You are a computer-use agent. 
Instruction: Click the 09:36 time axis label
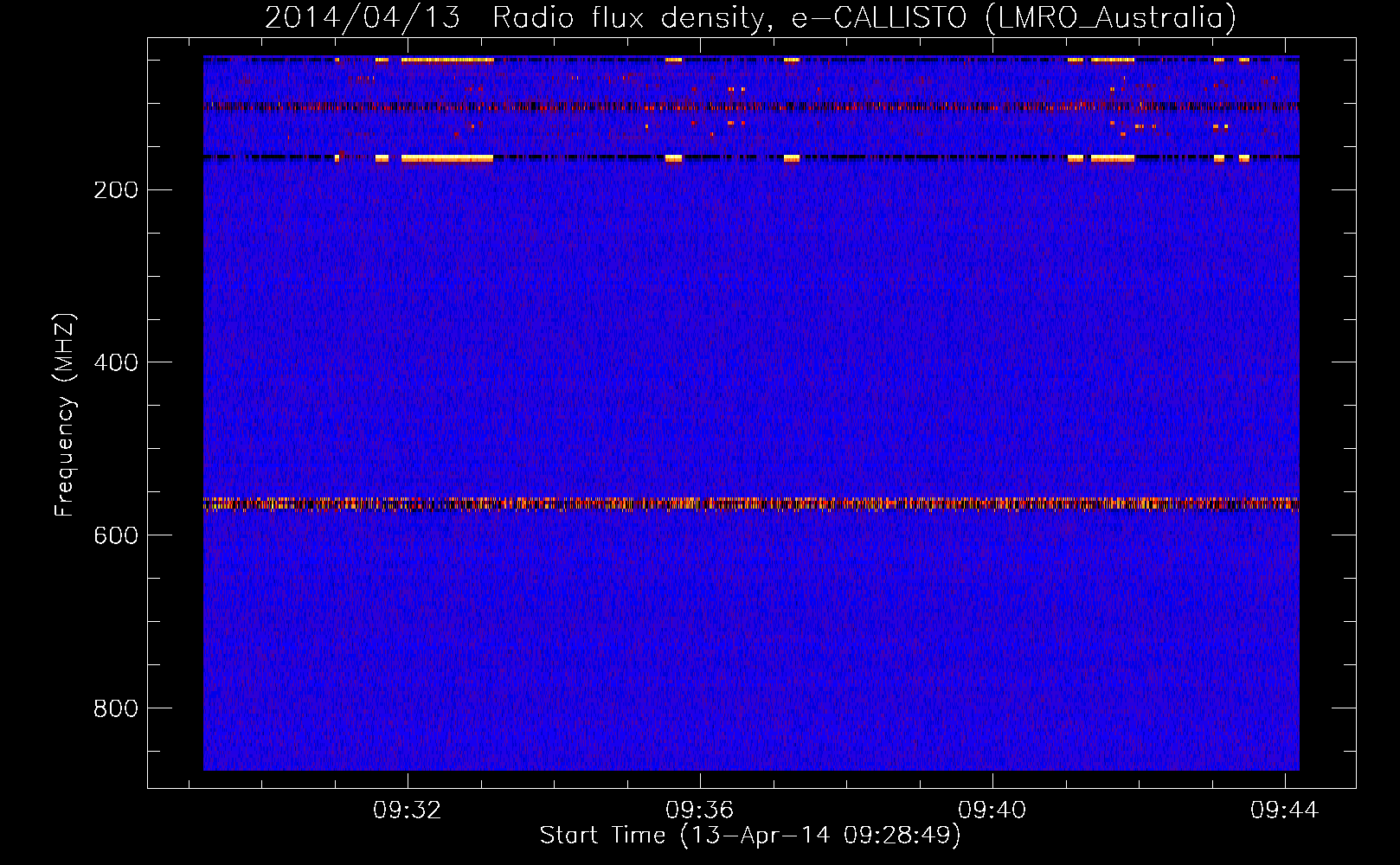pyautogui.click(x=699, y=810)
